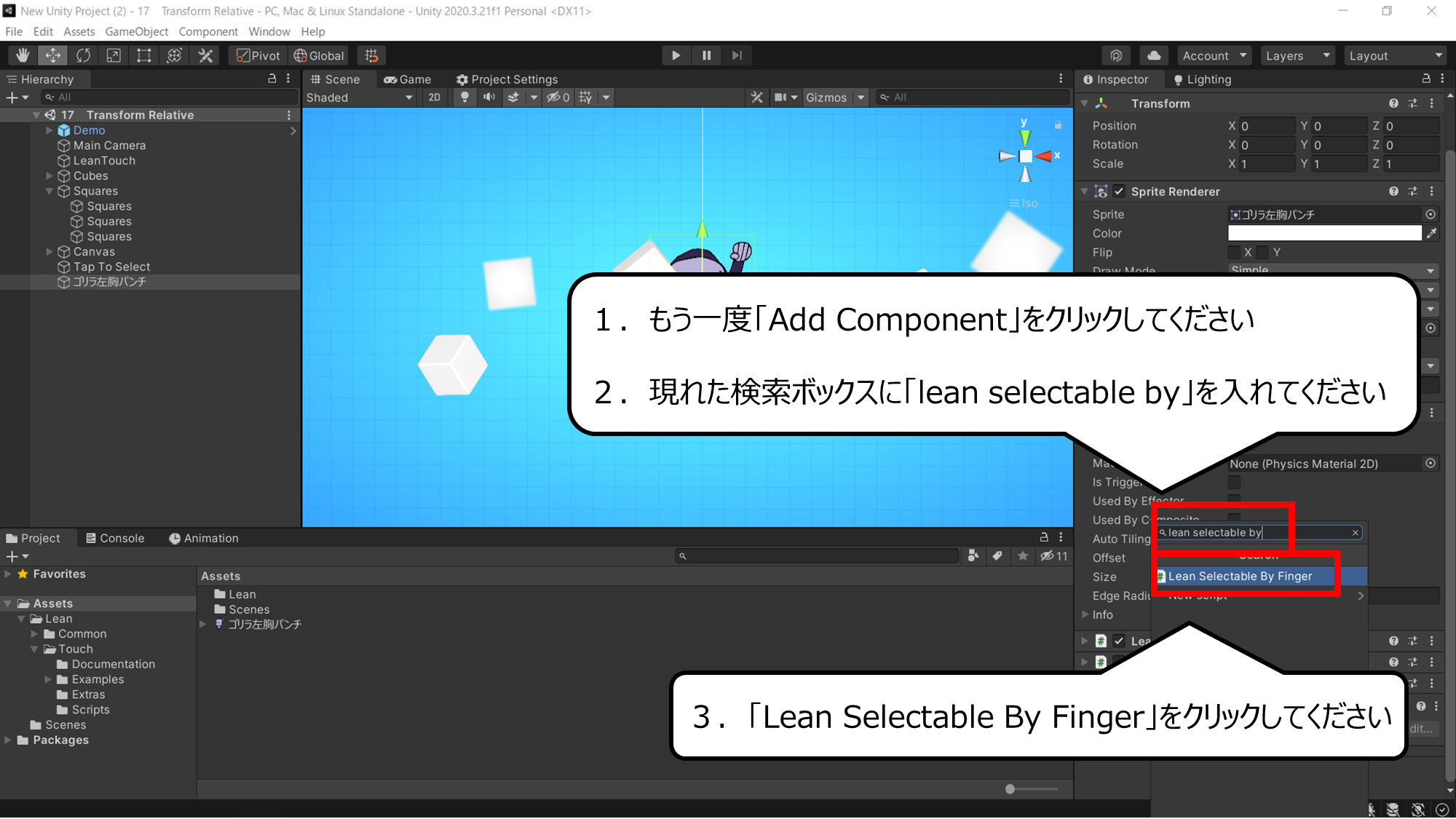Open the Component menu

click(208, 31)
